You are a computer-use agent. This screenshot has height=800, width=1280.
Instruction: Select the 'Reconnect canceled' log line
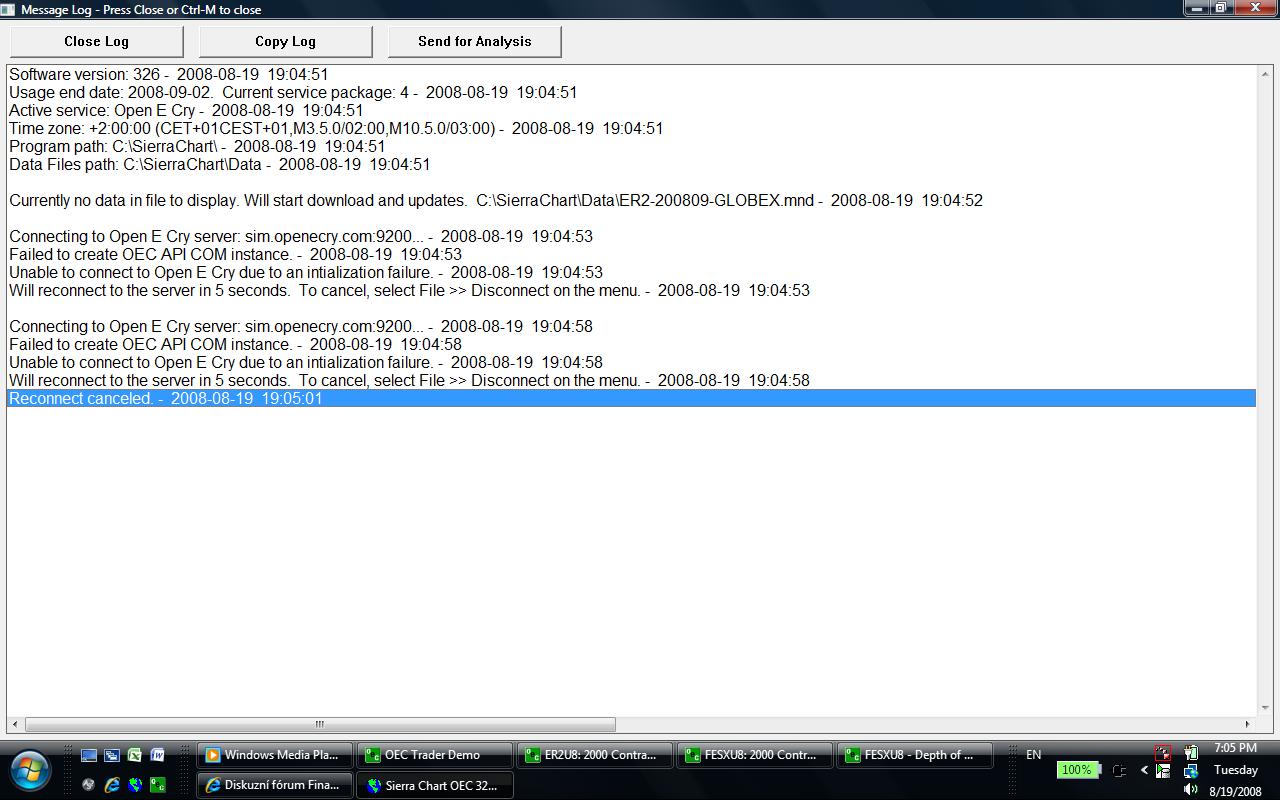point(631,398)
